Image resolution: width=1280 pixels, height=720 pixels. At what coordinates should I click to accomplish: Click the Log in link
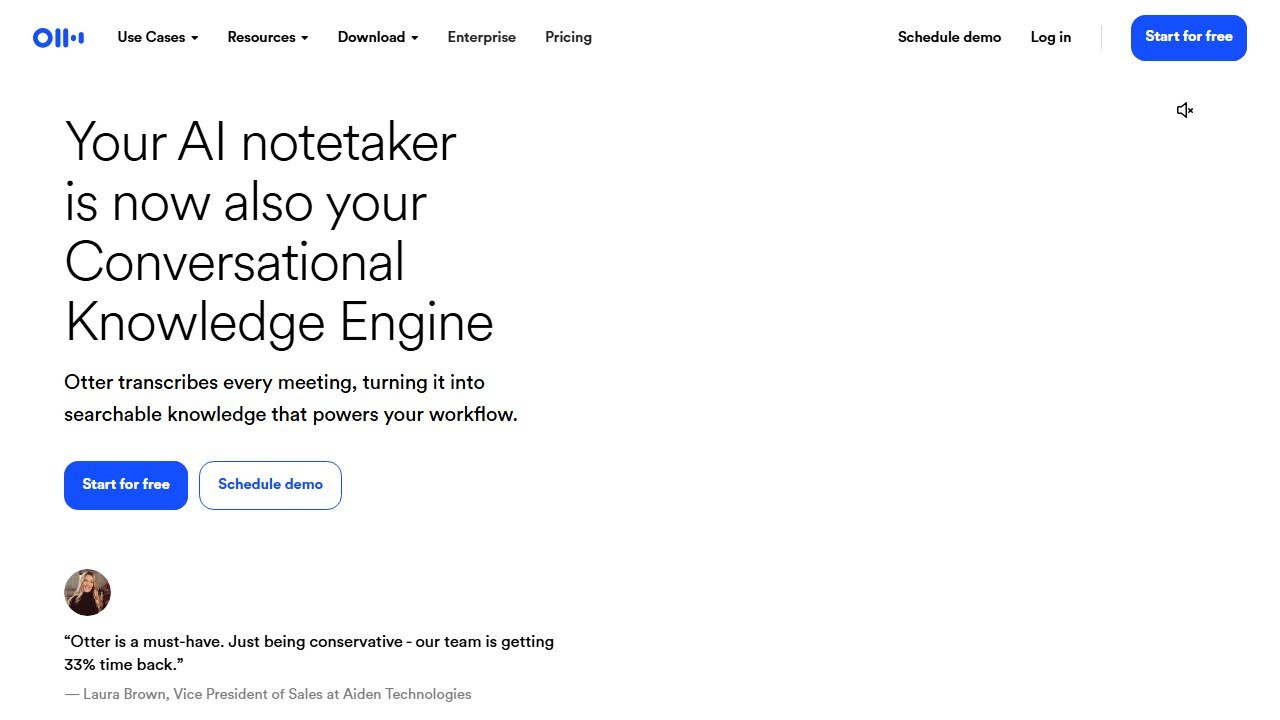1051,37
